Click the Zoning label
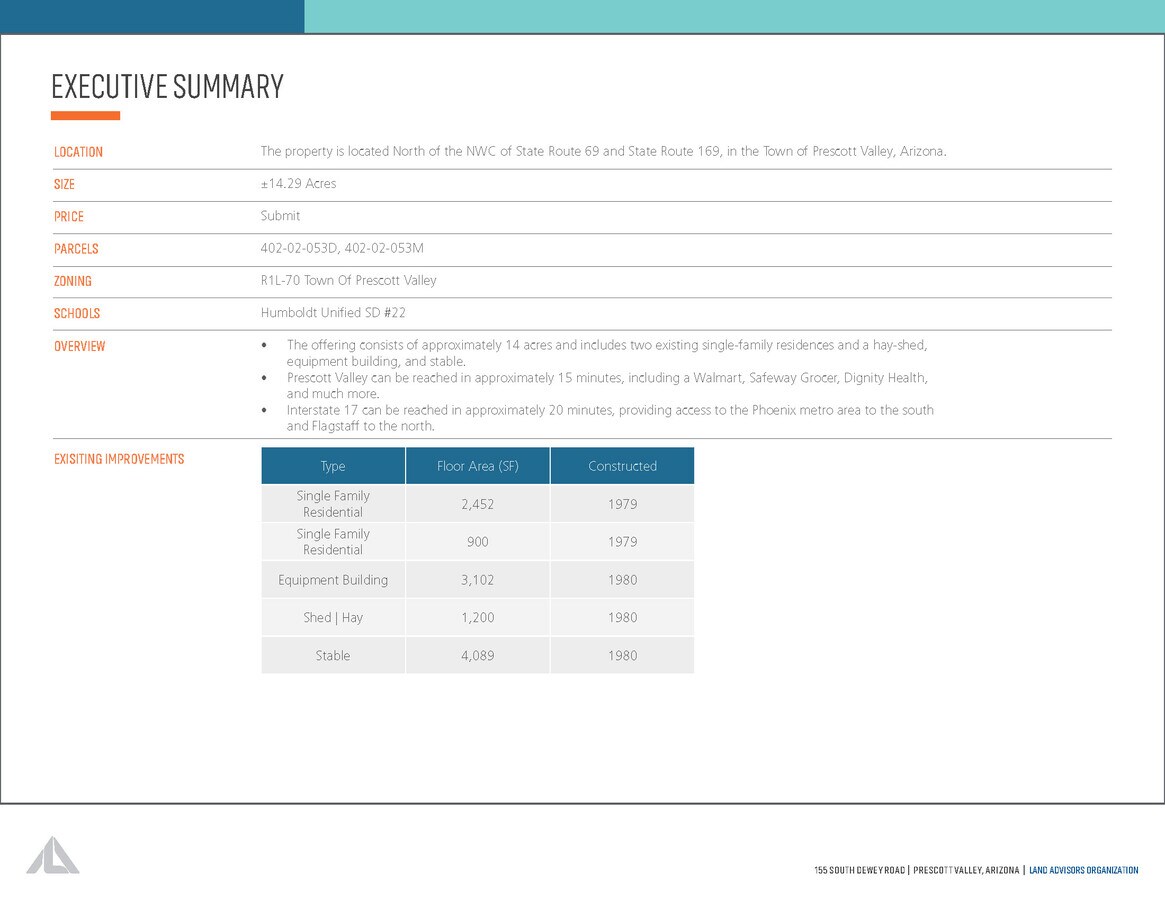Screen dimensions: 1165x900 click(73, 281)
